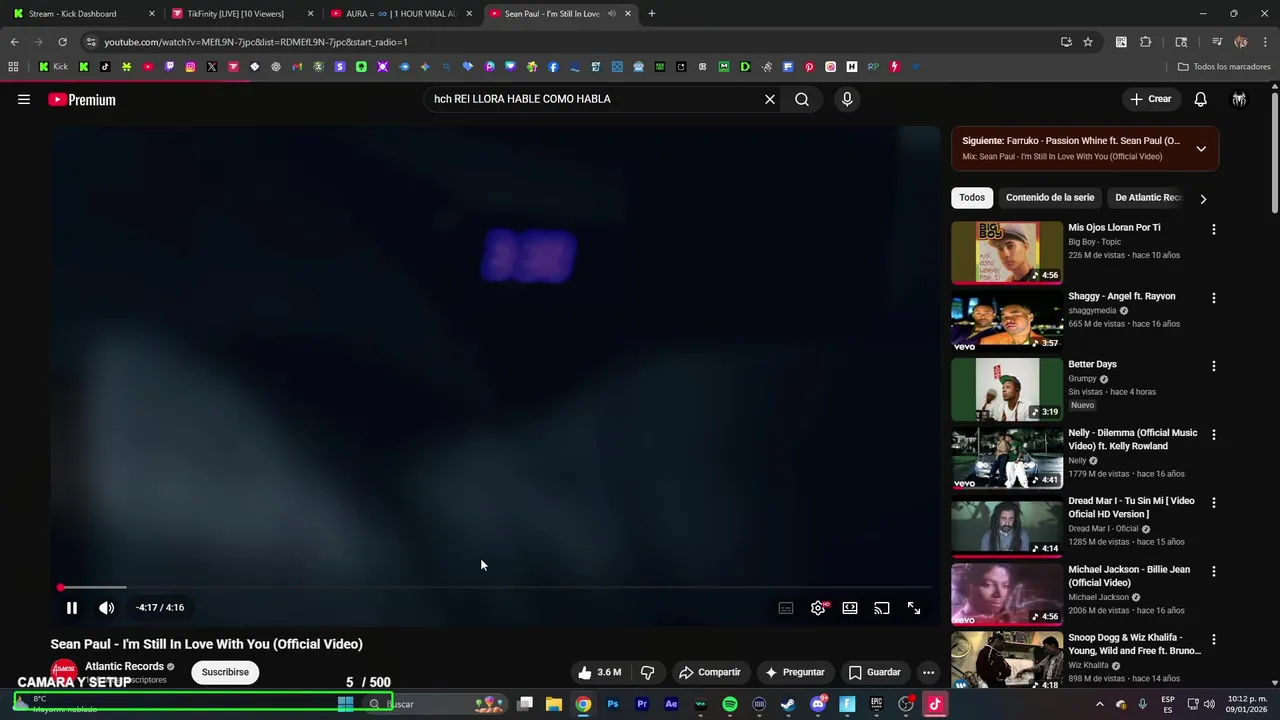Open options for Better Days video
Image resolution: width=1280 pixels, height=720 pixels.
click(x=1214, y=366)
